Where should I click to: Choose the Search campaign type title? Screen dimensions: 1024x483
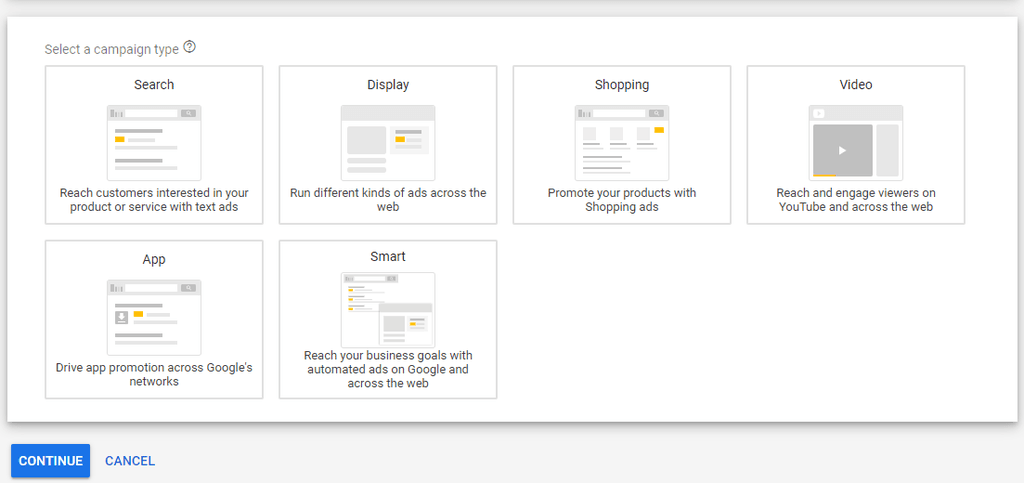tap(154, 85)
